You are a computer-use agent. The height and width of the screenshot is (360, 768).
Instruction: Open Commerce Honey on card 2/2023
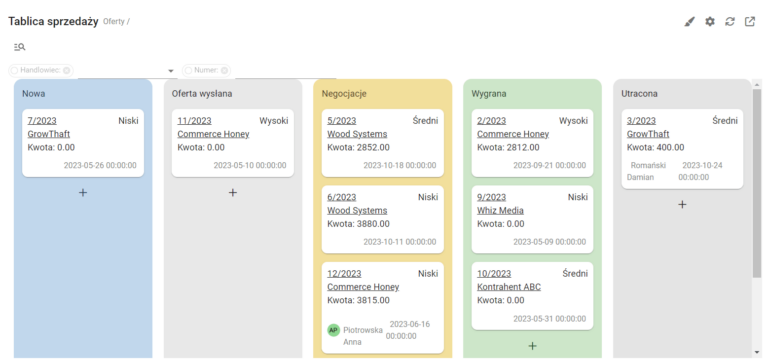[513, 134]
